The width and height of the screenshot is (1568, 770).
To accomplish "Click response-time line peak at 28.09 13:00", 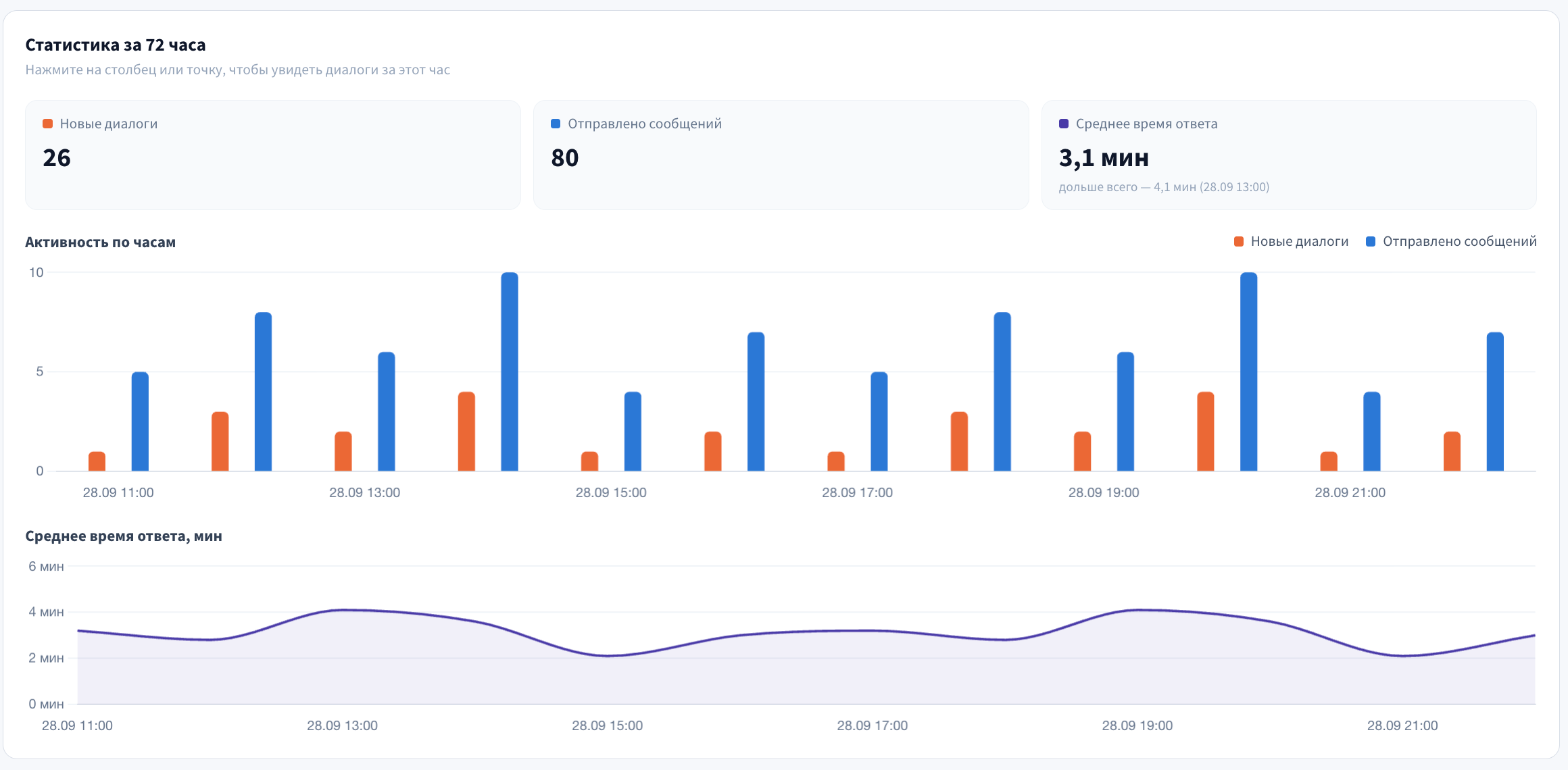I will pyautogui.click(x=343, y=610).
